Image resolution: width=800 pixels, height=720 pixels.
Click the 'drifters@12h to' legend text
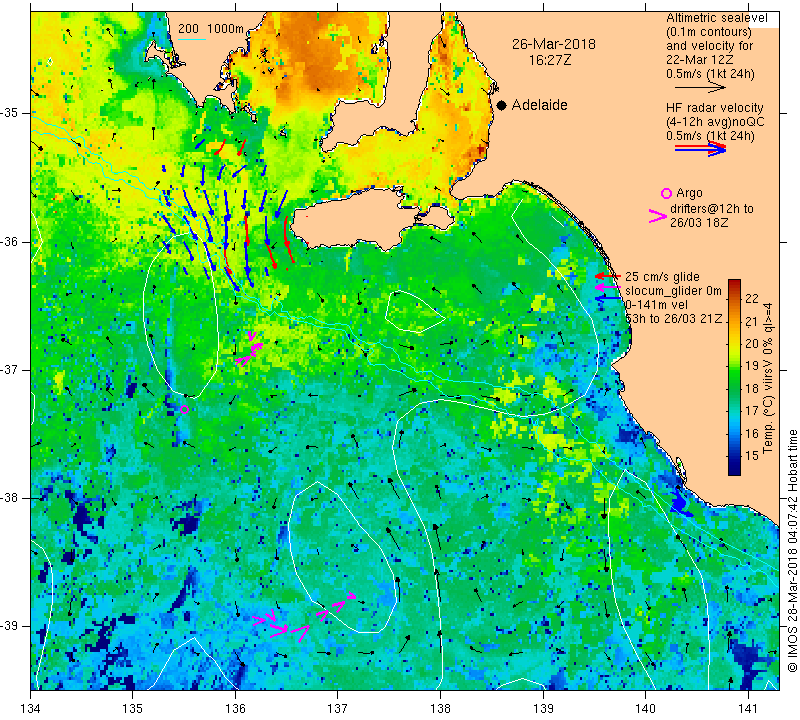712,209
